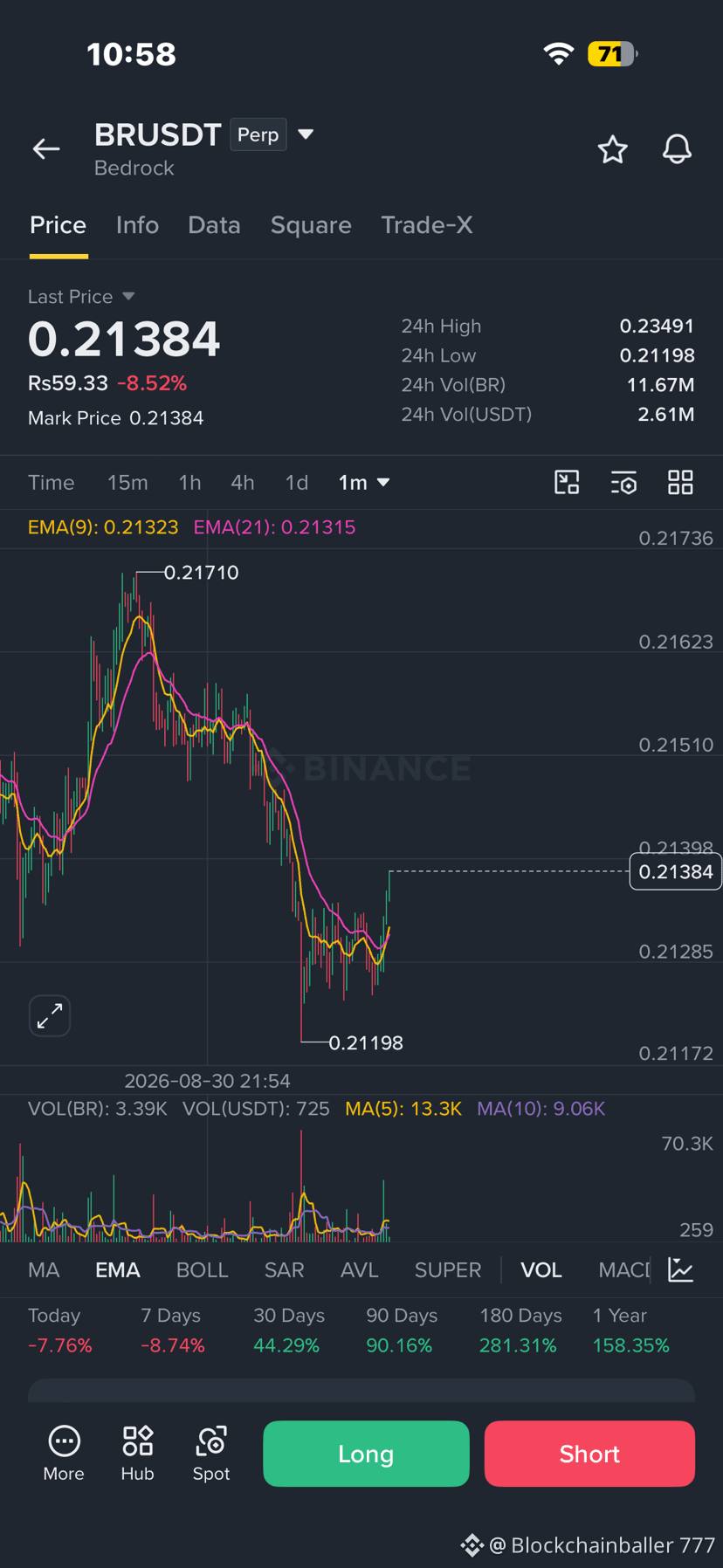This screenshot has height=1568, width=723.
Task: Click the MA(5): 13.3K volume label
Action: click(403, 1109)
